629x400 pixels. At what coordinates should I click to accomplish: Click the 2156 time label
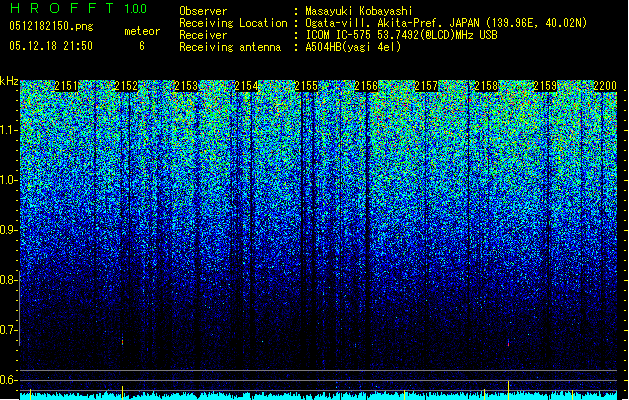(x=366, y=86)
